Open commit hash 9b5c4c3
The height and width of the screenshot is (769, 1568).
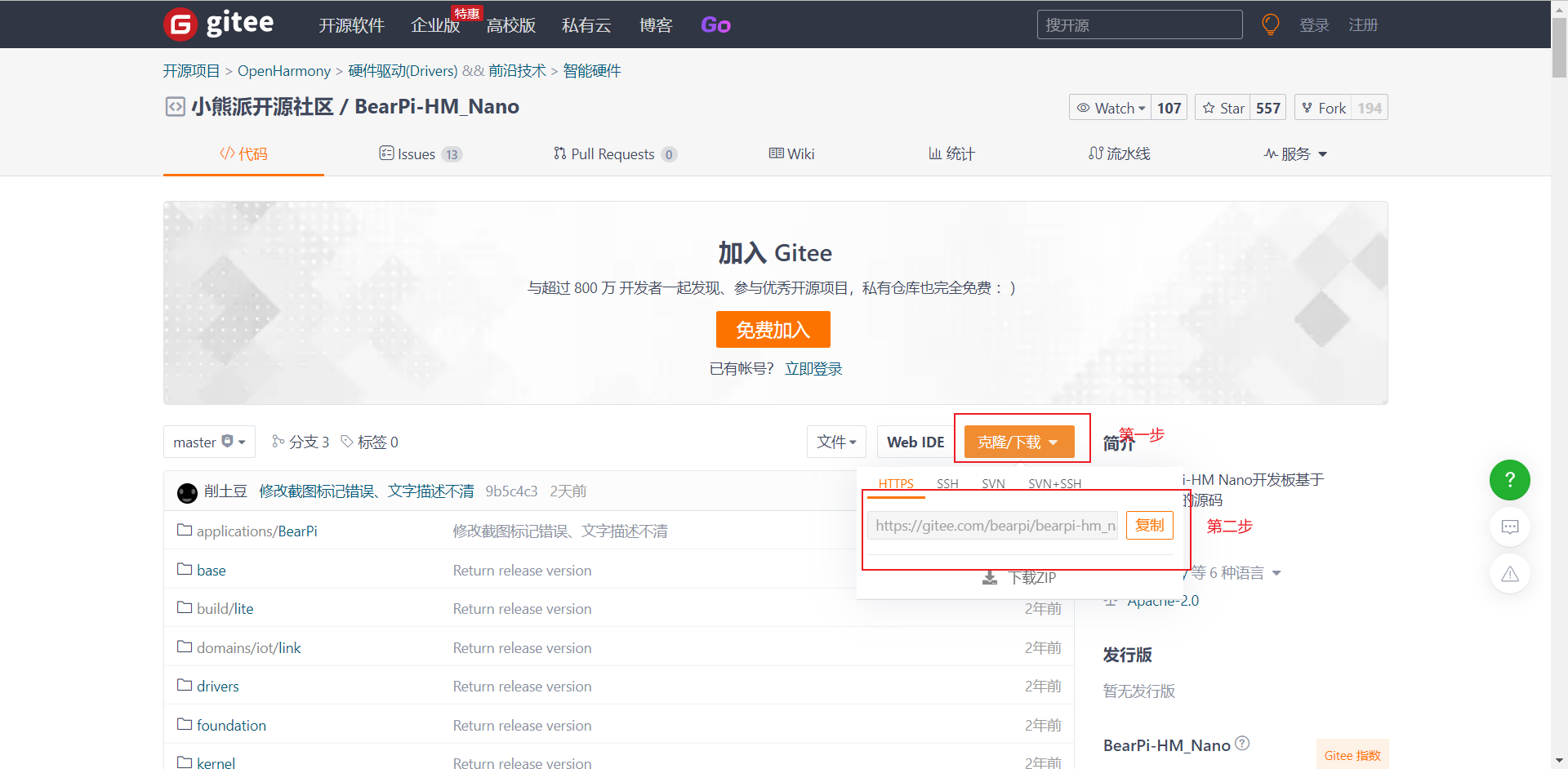tap(511, 491)
